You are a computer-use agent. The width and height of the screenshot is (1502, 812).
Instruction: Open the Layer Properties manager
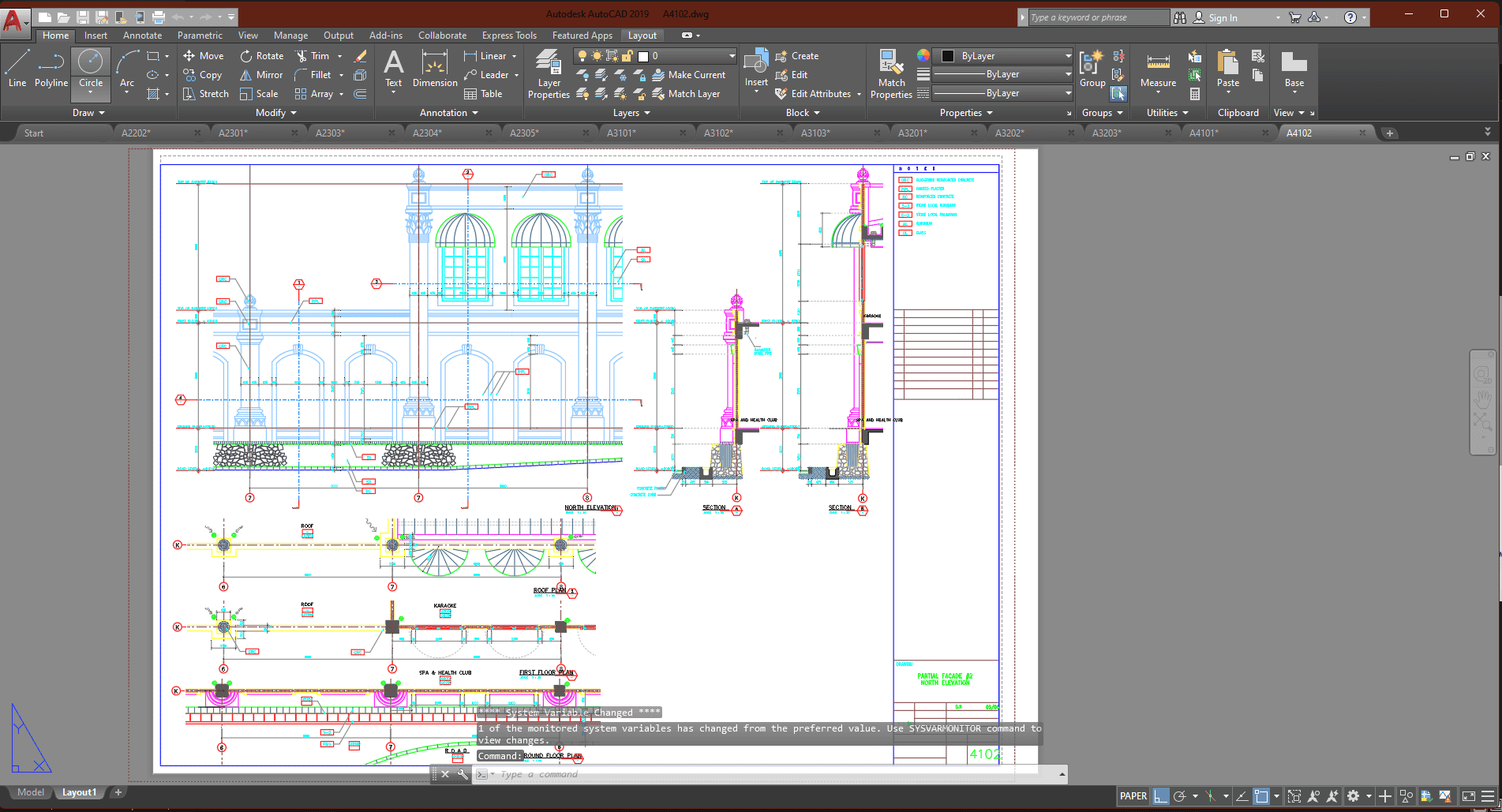point(548,74)
